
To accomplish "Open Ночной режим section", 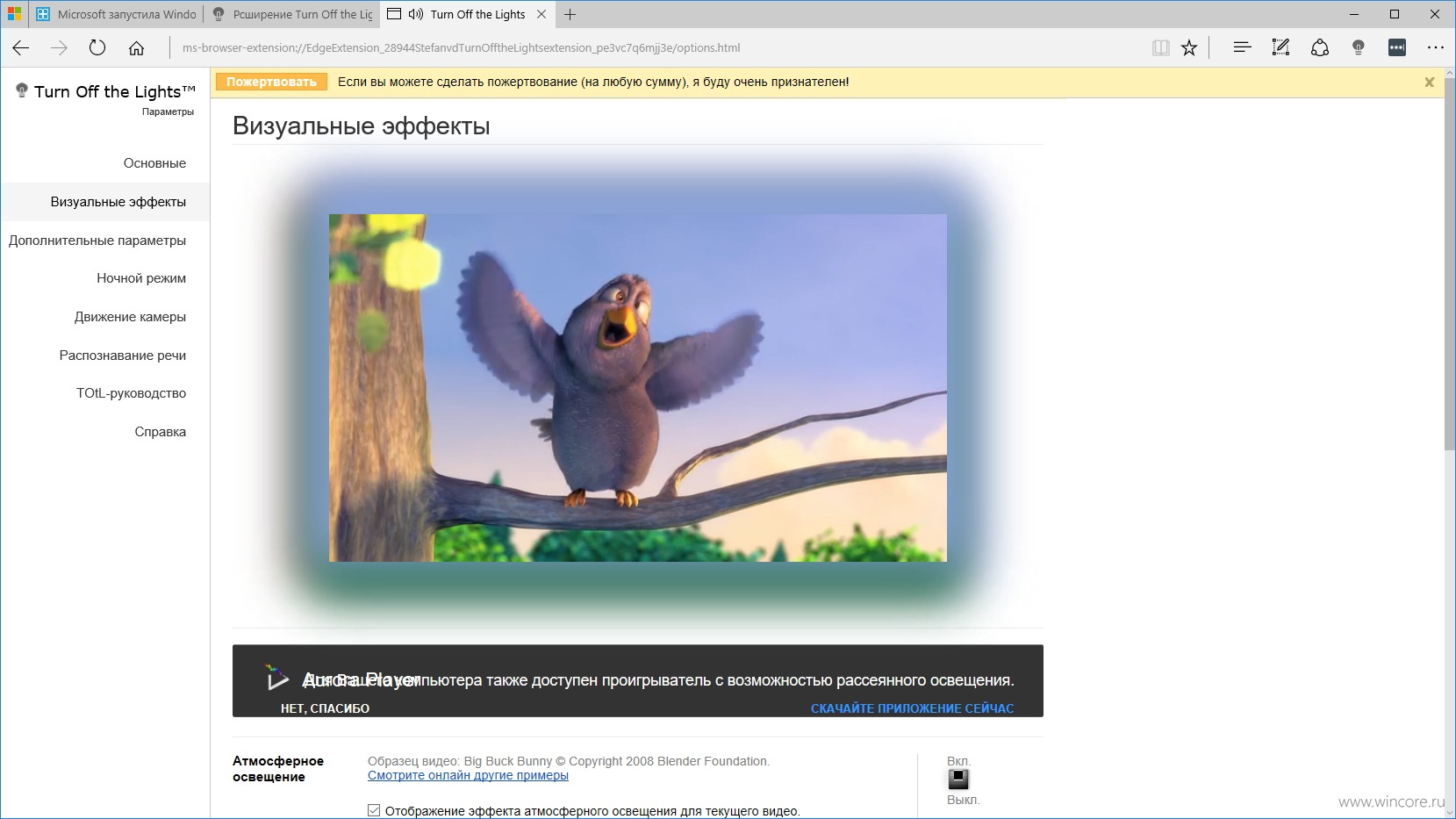I will [x=141, y=278].
